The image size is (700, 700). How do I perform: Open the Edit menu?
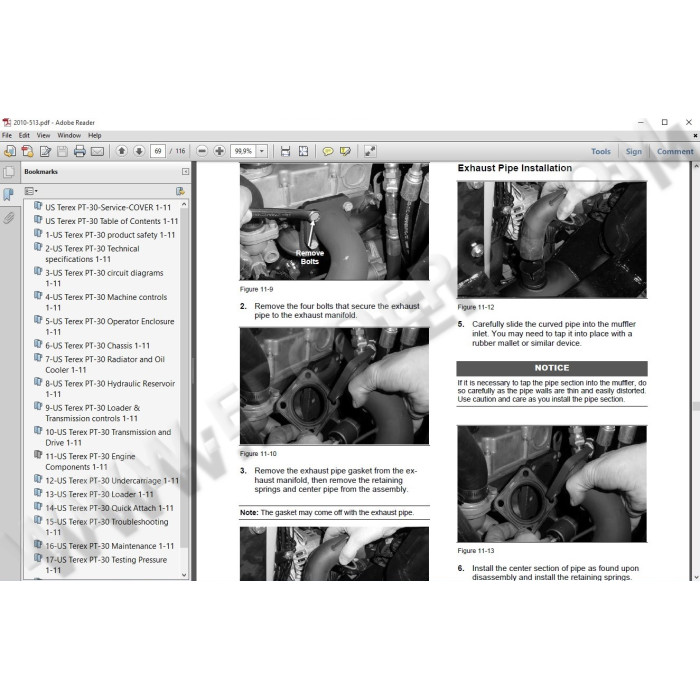24,135
